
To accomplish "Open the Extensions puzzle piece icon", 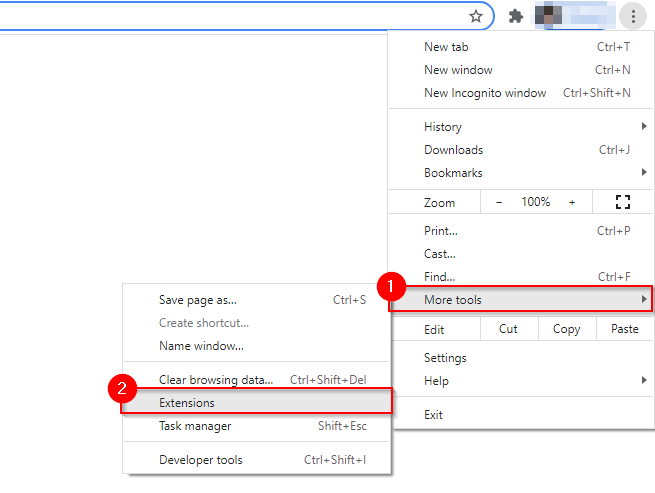I will pyautogui.click(x=516, y=16).
